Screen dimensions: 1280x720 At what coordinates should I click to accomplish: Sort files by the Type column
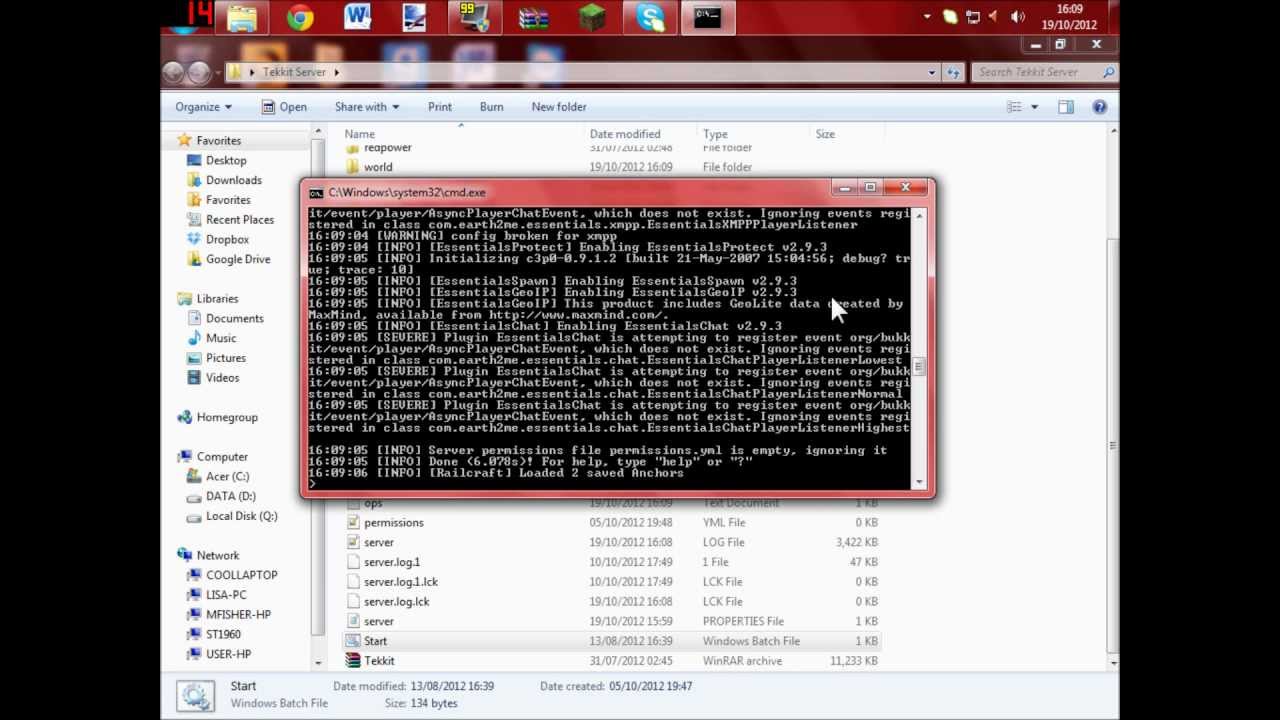[x=715, y=134]
